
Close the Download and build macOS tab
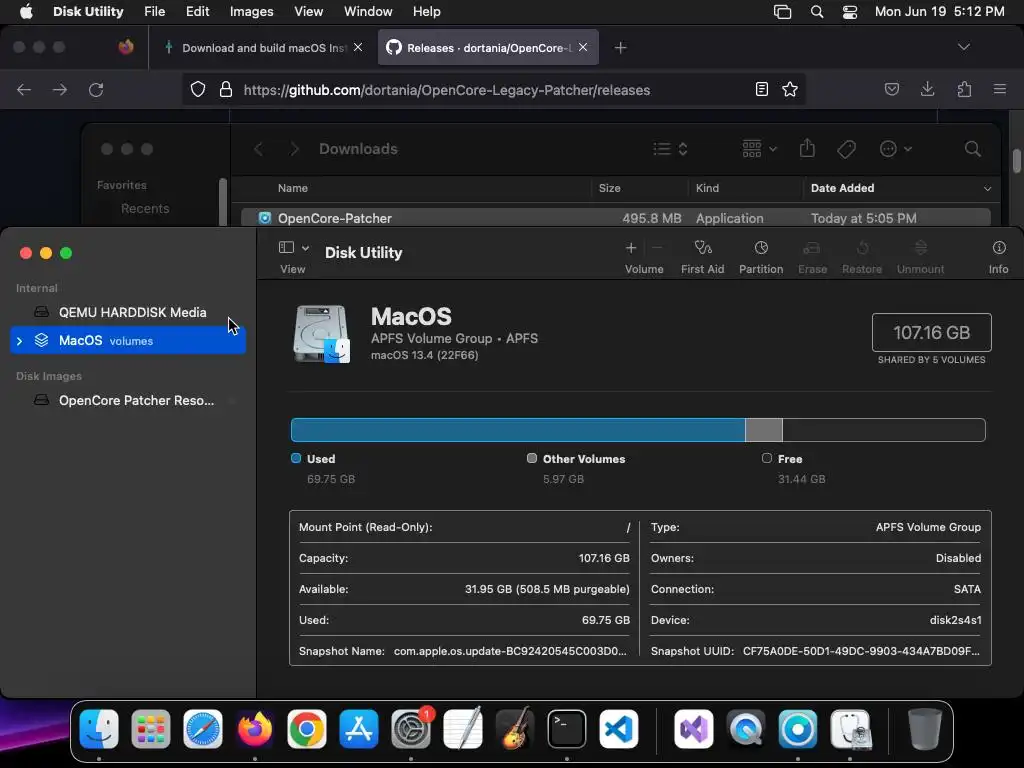click(x=358, y=47)
